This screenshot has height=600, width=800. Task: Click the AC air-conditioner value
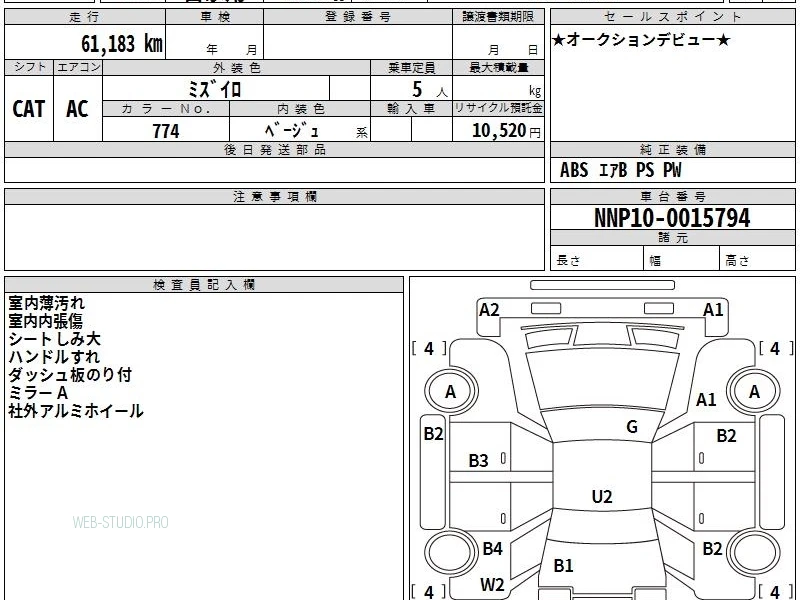(x=77, y=109)
